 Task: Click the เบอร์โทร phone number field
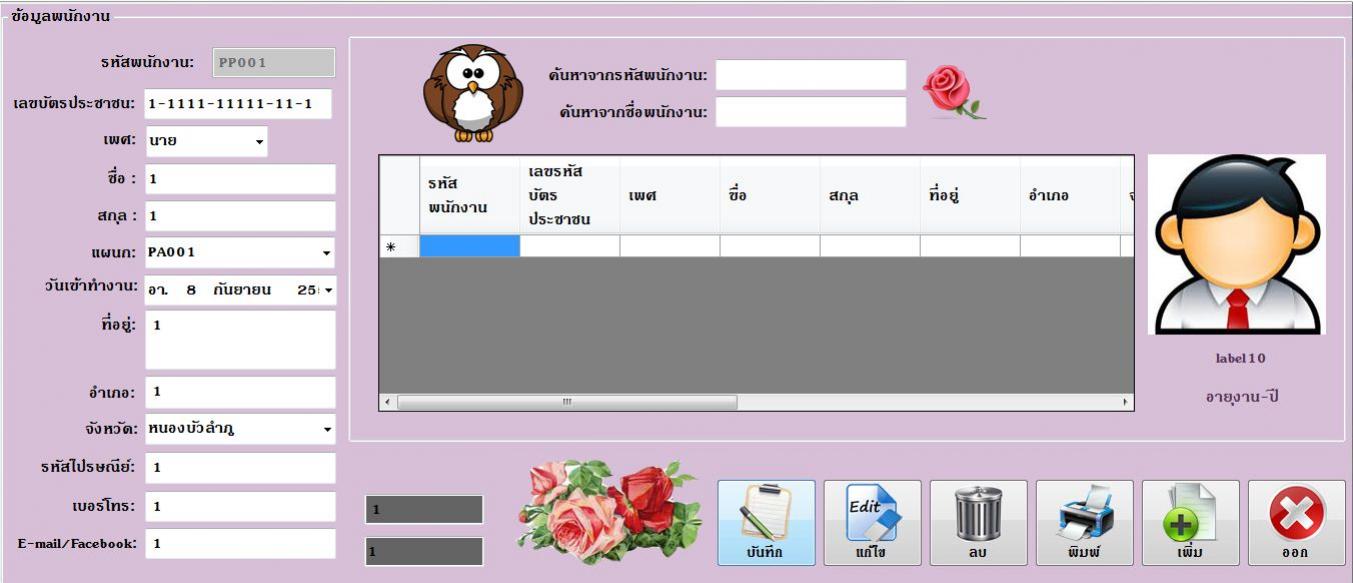click(240, 507)
